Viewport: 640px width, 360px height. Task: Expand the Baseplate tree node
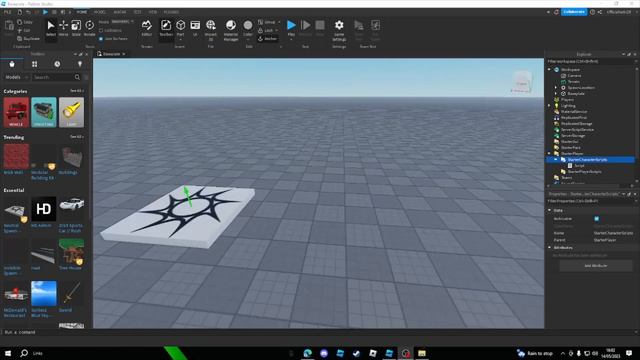click(x=556, y=94)
